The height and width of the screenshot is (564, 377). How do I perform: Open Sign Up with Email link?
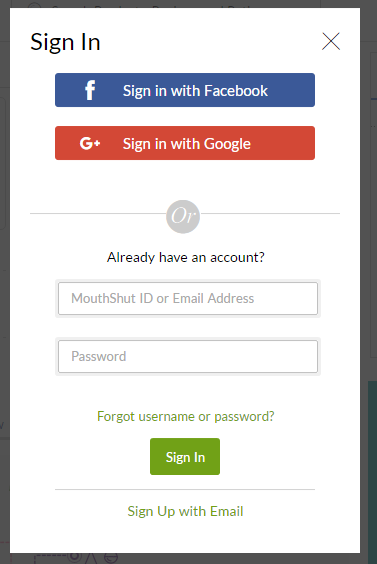pos(185,511)
